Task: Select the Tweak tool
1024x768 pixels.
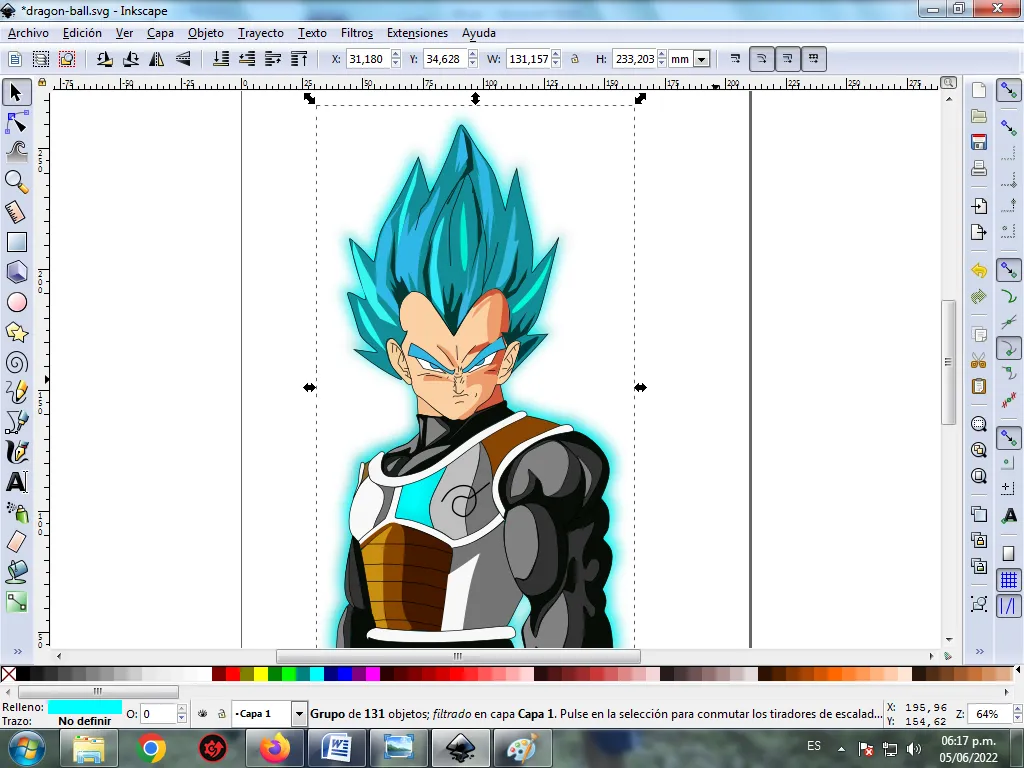Action: click(16, 152)
